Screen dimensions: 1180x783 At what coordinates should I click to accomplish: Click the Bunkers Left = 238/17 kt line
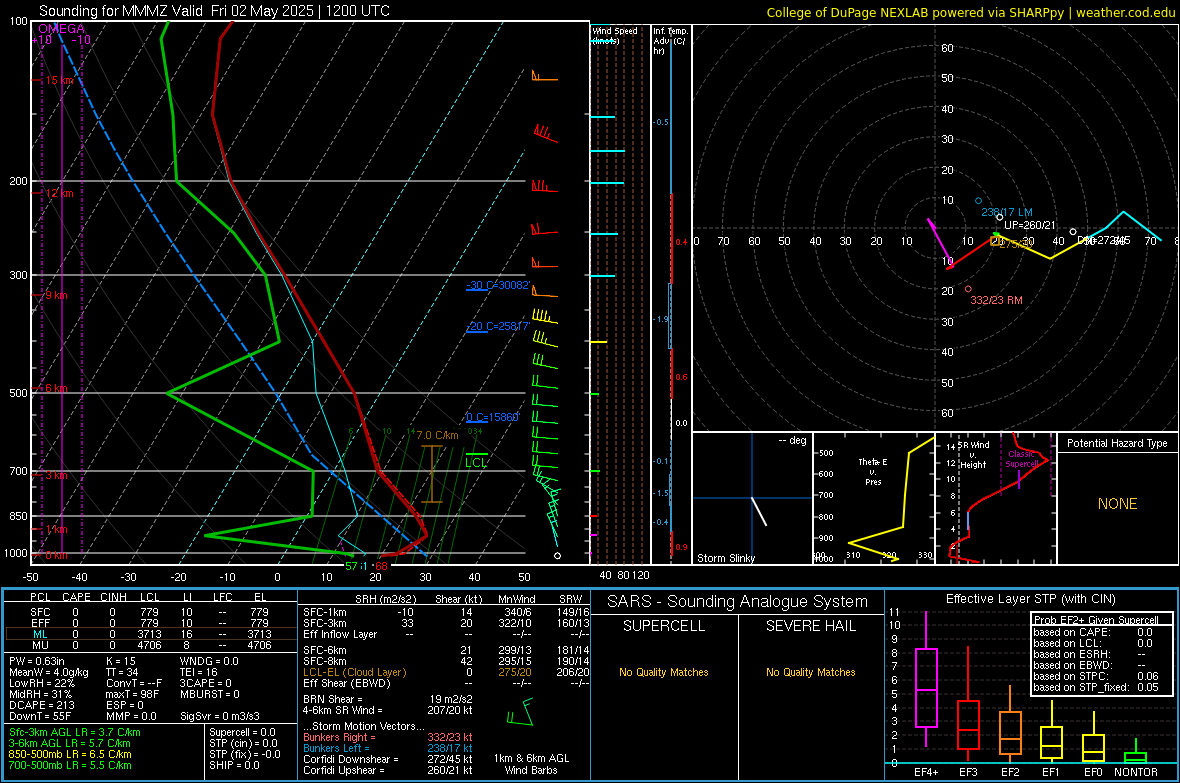click(388, 748)
